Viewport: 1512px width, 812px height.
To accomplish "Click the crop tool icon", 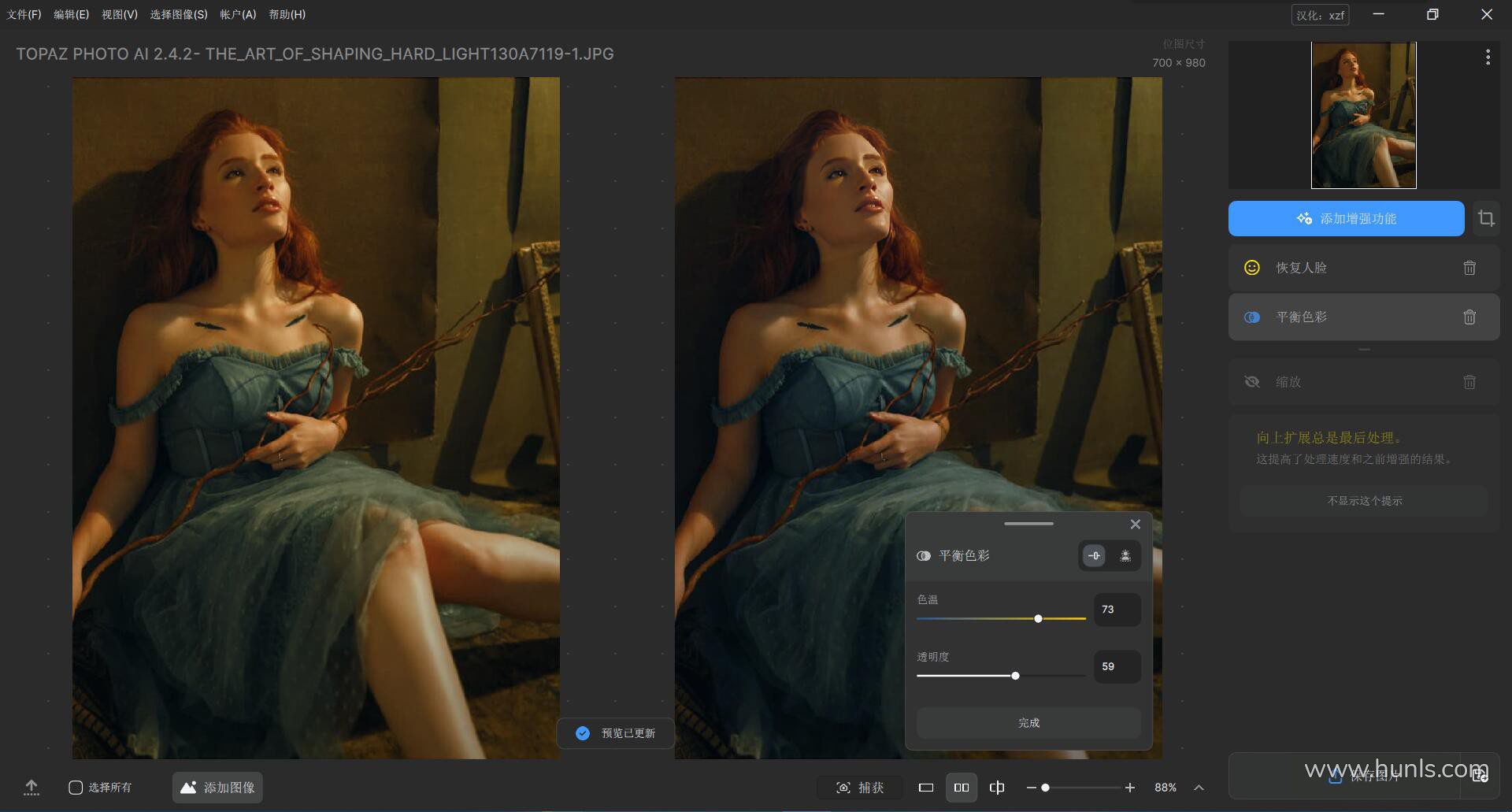I will click(1486, 219).
